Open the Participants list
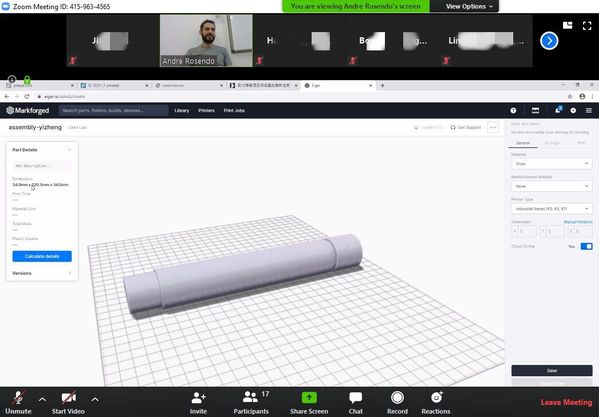Image resolution: width=599 pixels, height=417 pixels. point(251,398)
